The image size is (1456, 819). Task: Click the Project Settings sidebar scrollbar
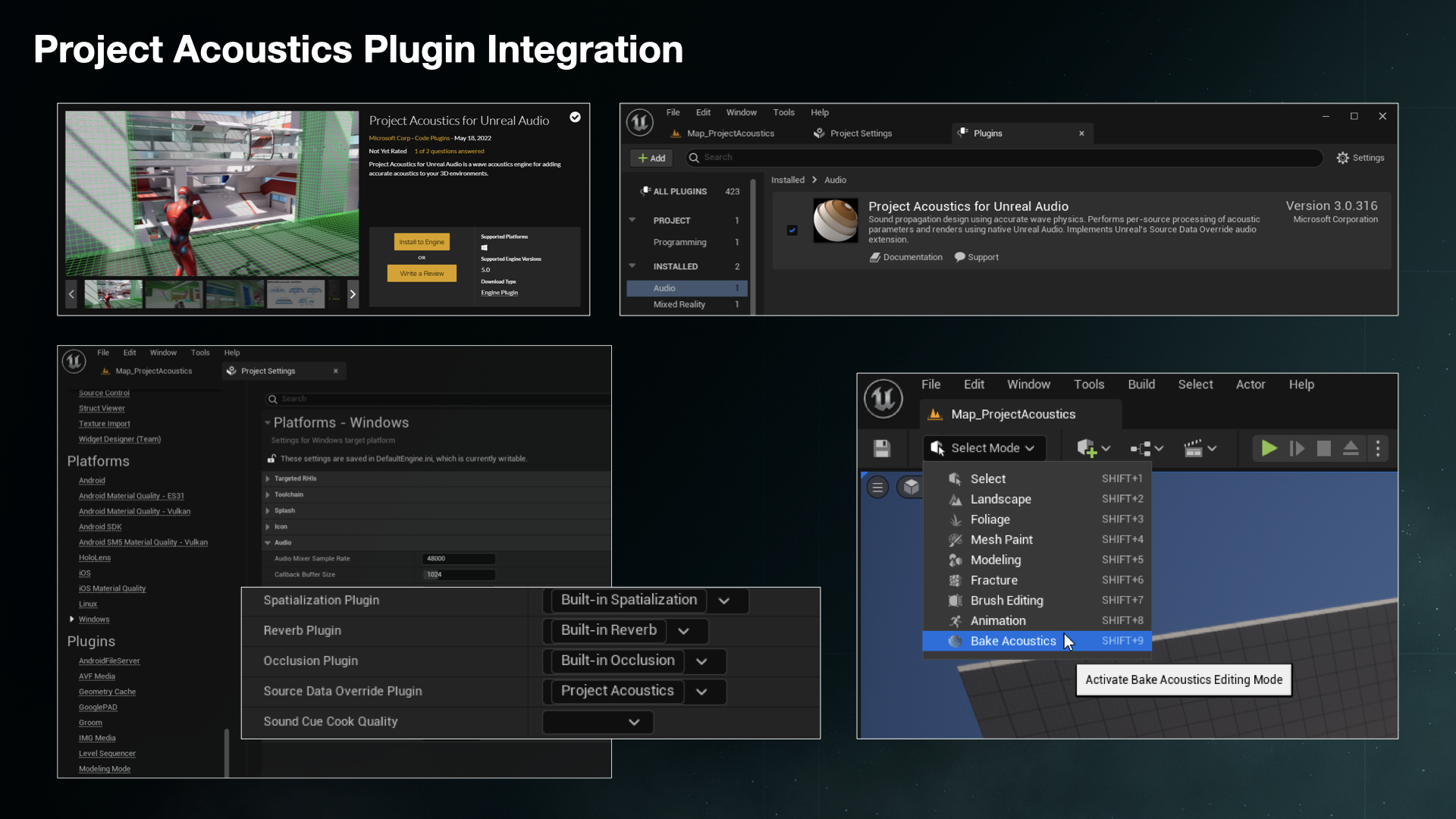[x=226, y=752]
